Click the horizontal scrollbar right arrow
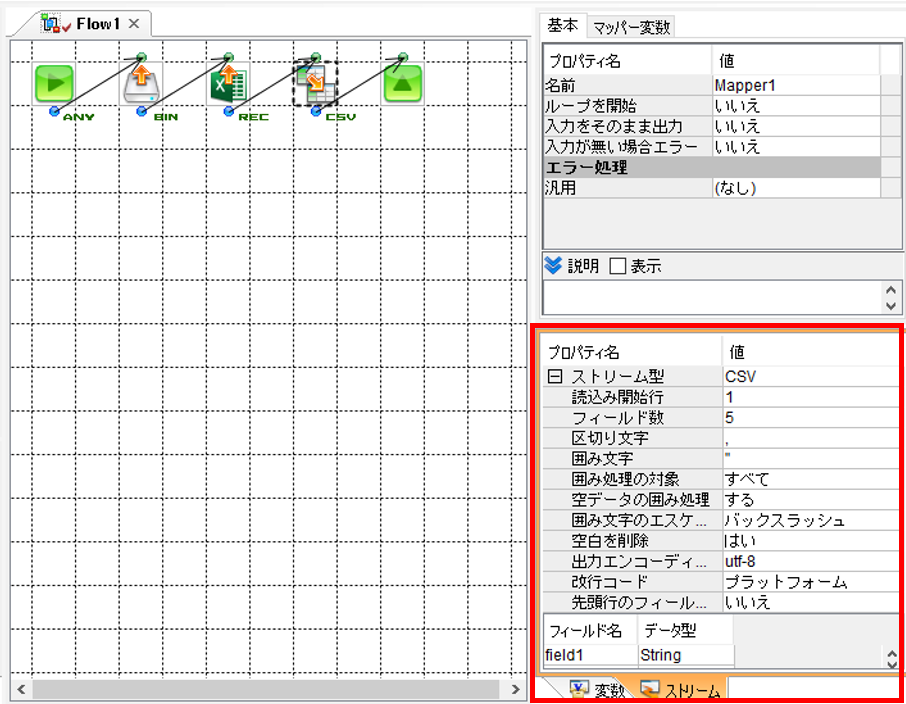Screen dimensions: 906x704 click(515, 689)
